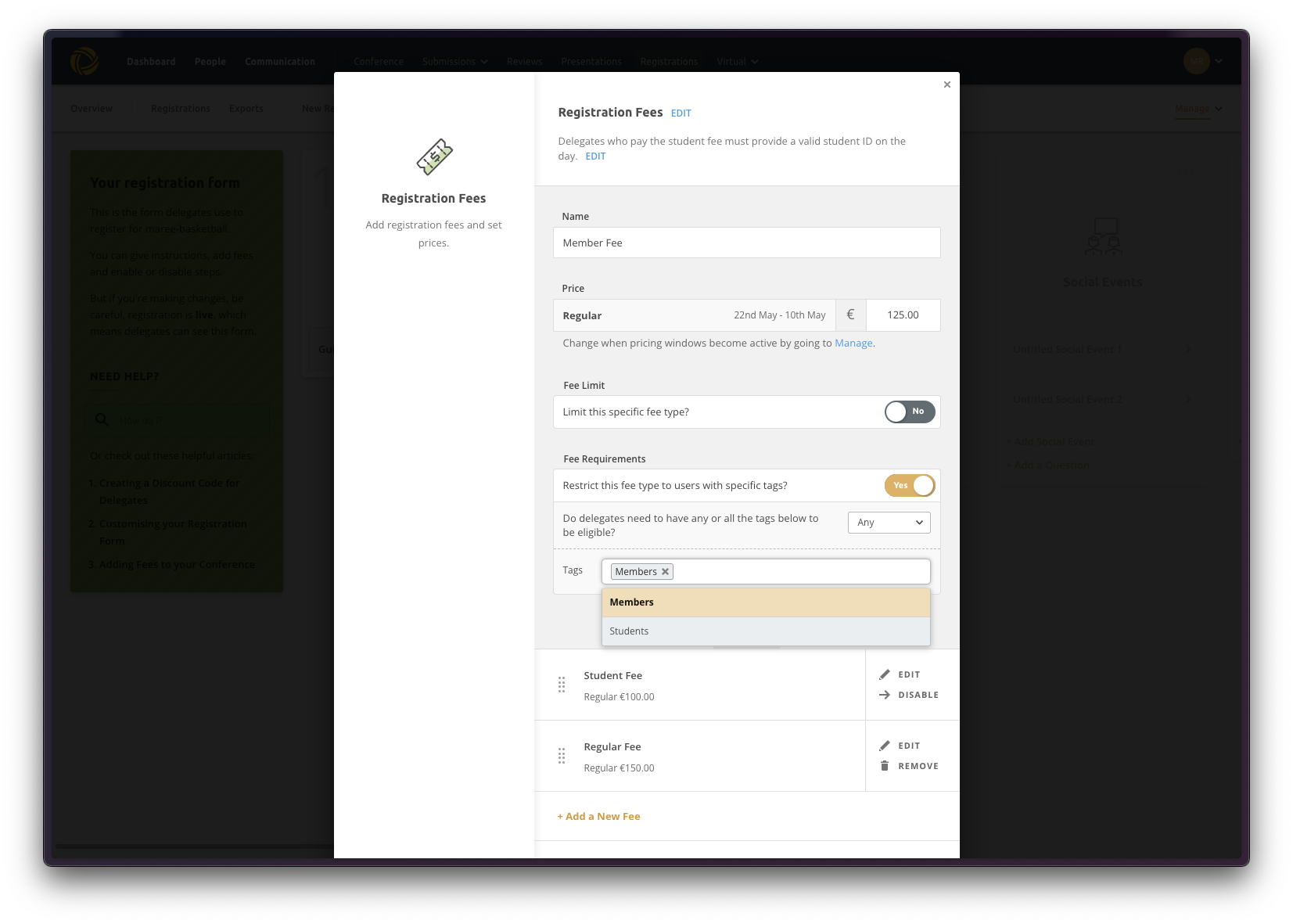This screenshot has width=1293, height=924.
Task: Click the help search magnifier icon
Action: click(102, 420)
